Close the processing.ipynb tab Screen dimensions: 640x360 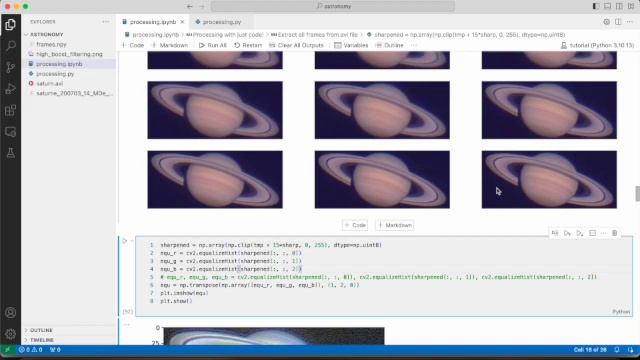click(182, 22)
